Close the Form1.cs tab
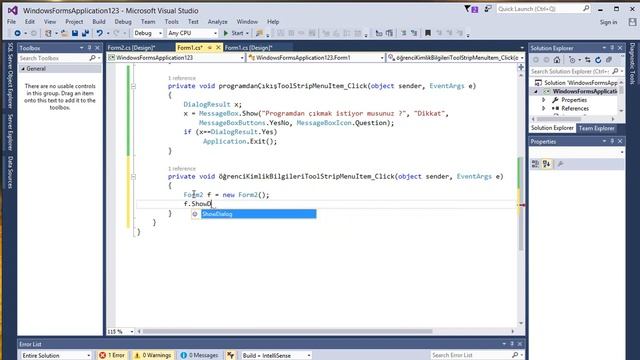 point(218,48)
